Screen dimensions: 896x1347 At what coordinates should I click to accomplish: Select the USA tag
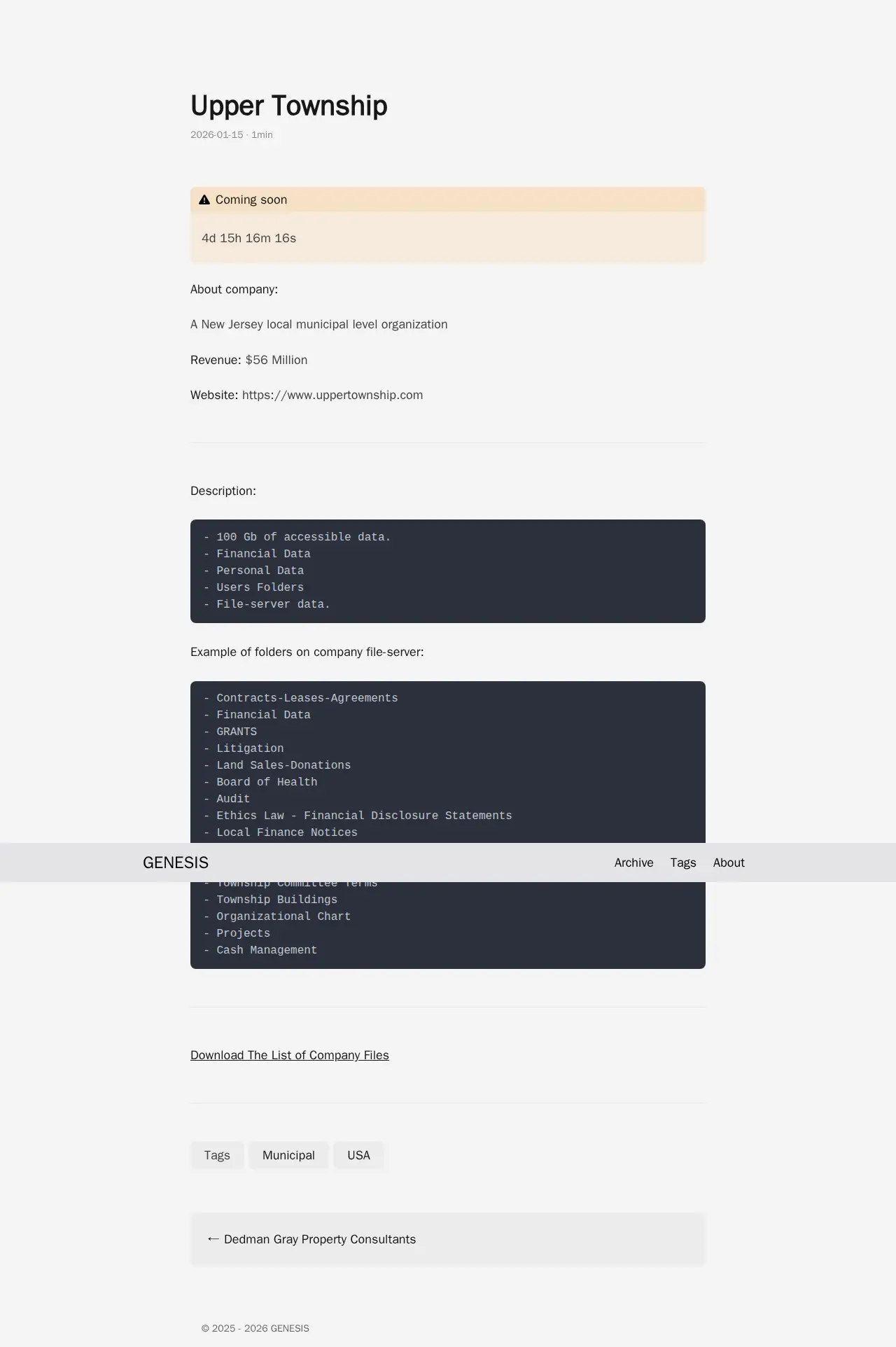click(358, 1155)
